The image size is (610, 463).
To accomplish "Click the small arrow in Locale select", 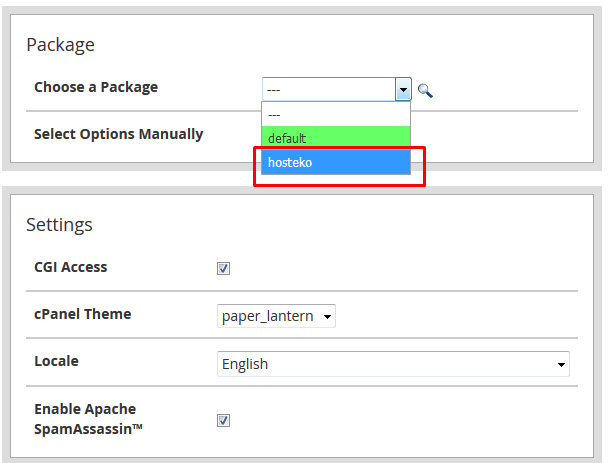I will point(561,365).
